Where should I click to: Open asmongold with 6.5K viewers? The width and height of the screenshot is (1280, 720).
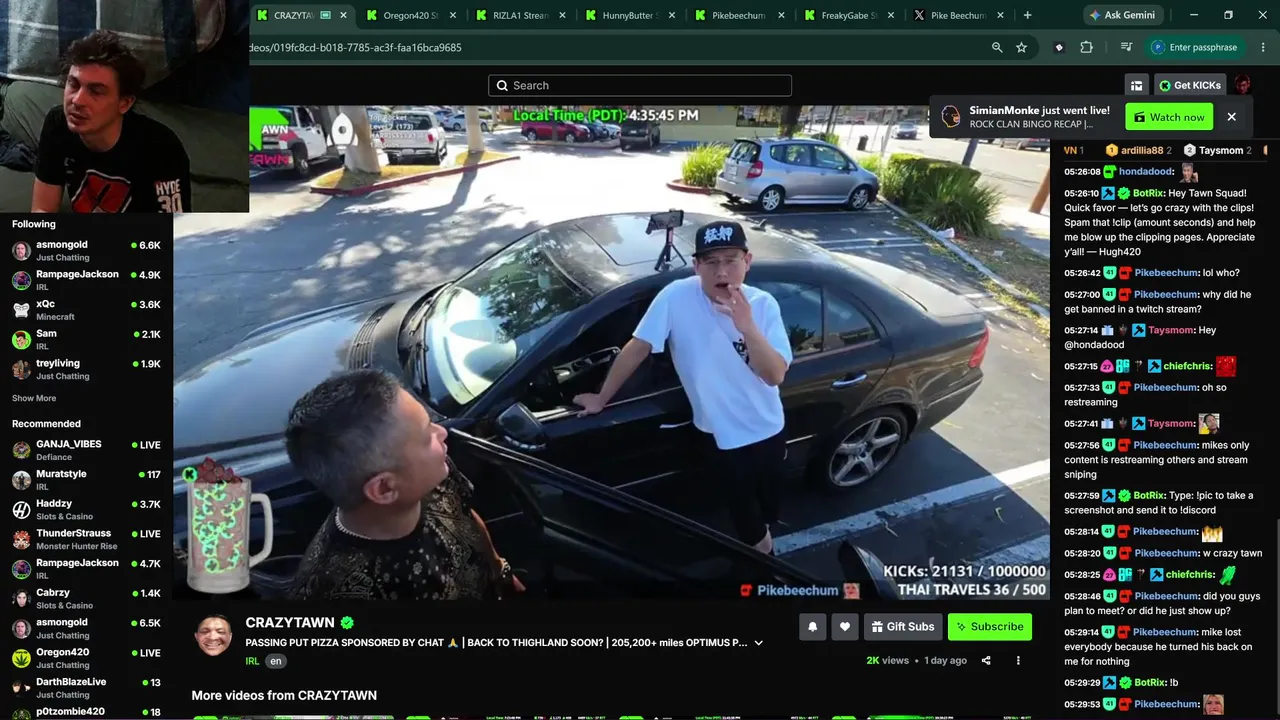tap(86, 628)
